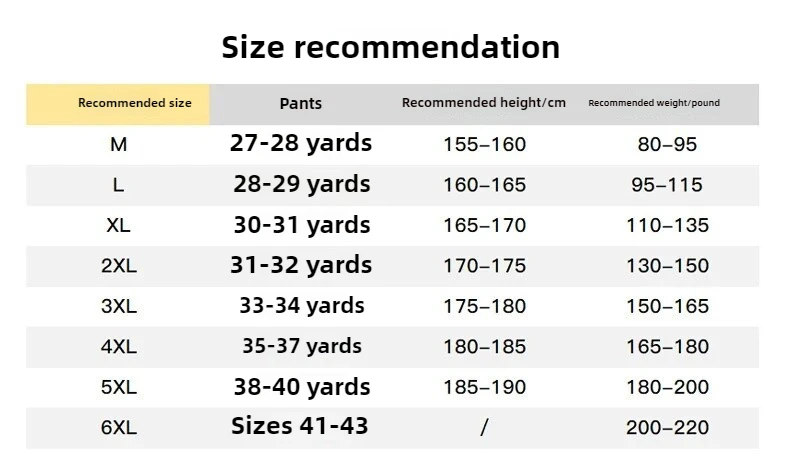Select the 2XL size cell
The image size is (790, 456).
click(x=118, y=266)
